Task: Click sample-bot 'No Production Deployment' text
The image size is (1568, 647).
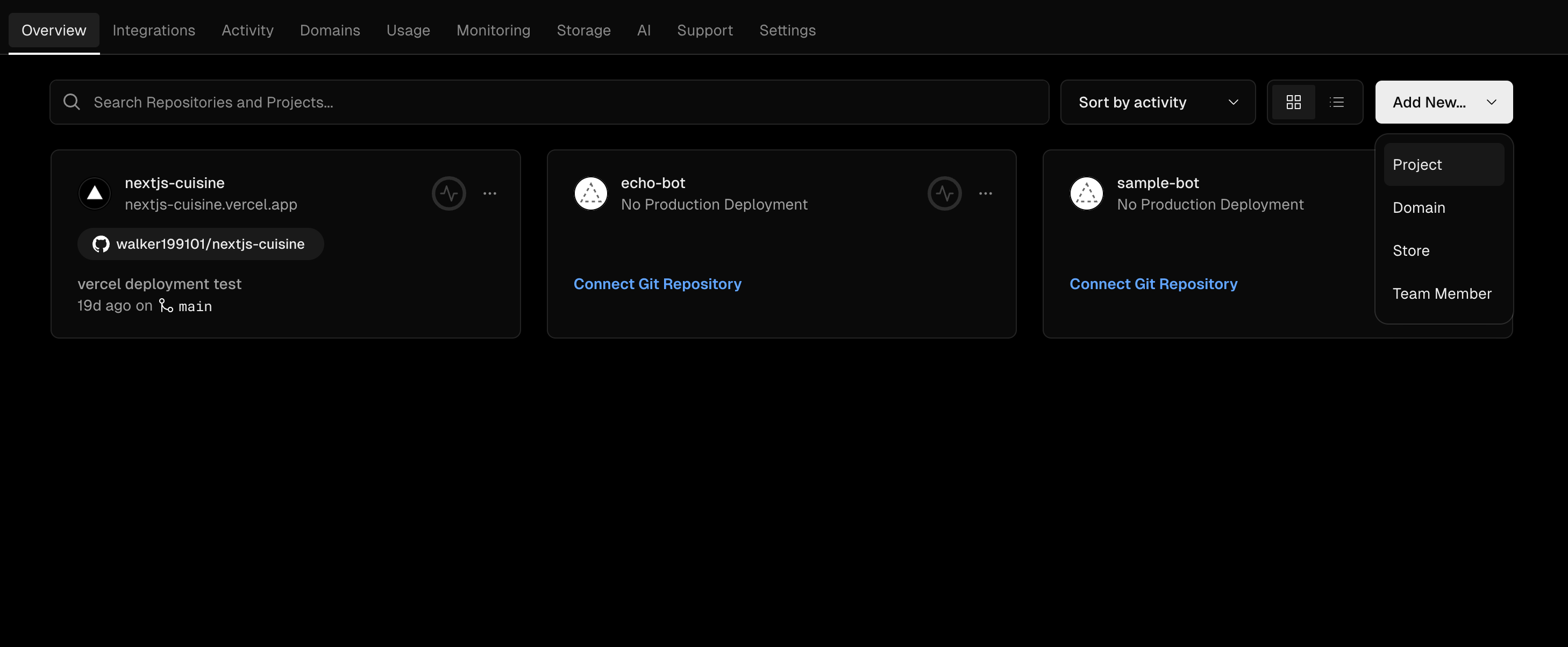Action: pos(1210,204)
